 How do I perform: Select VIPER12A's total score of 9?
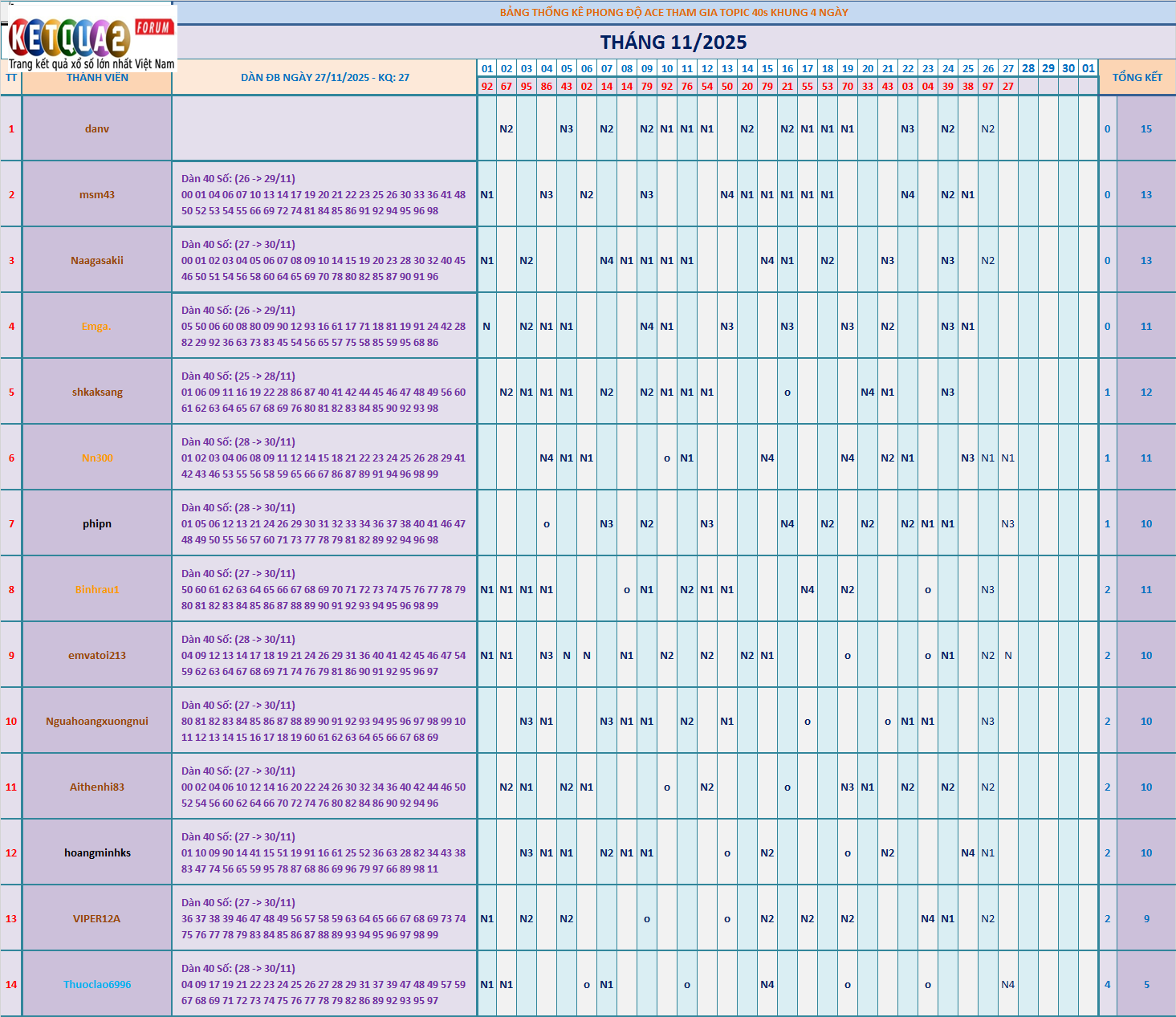[x=1145, y=918]
